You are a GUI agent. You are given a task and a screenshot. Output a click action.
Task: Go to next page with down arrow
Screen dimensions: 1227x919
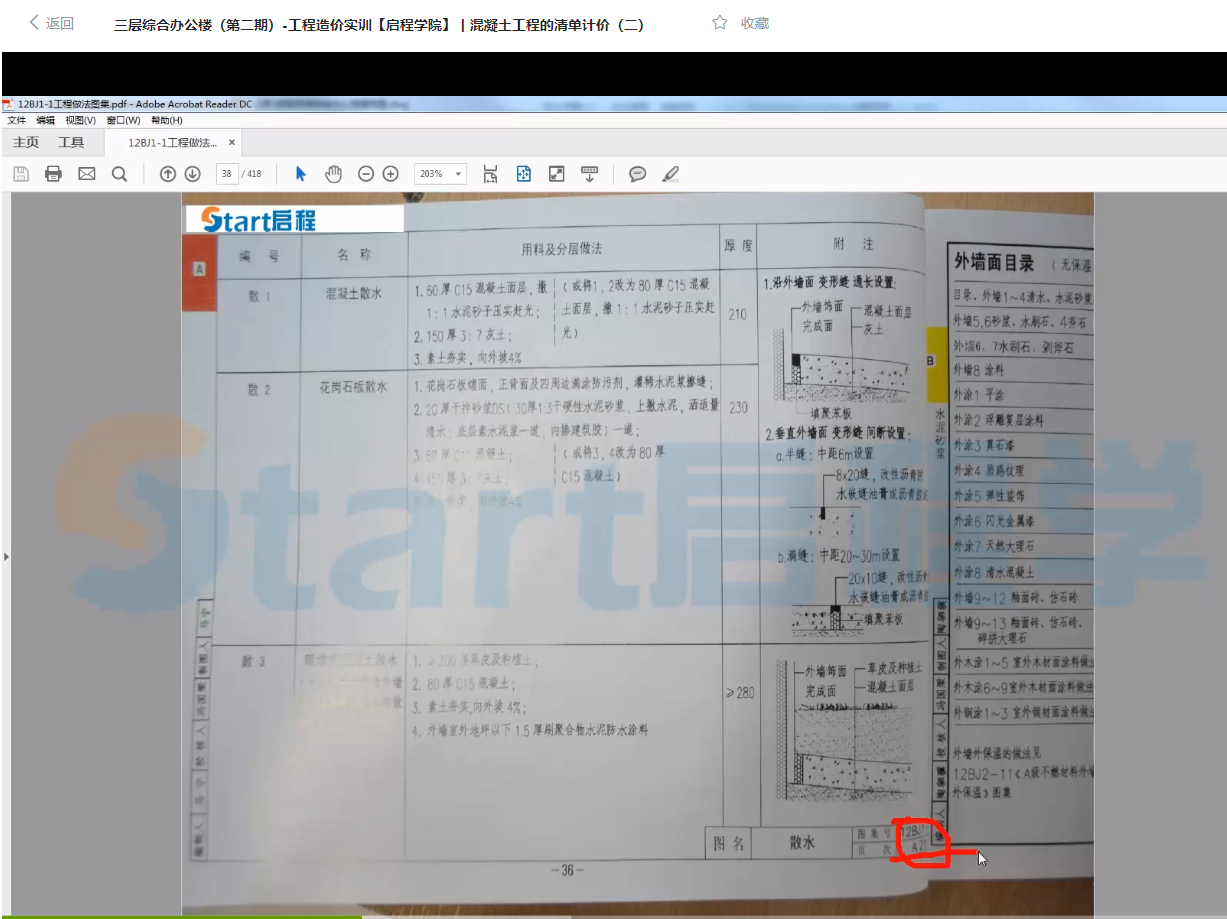(193, 174)
